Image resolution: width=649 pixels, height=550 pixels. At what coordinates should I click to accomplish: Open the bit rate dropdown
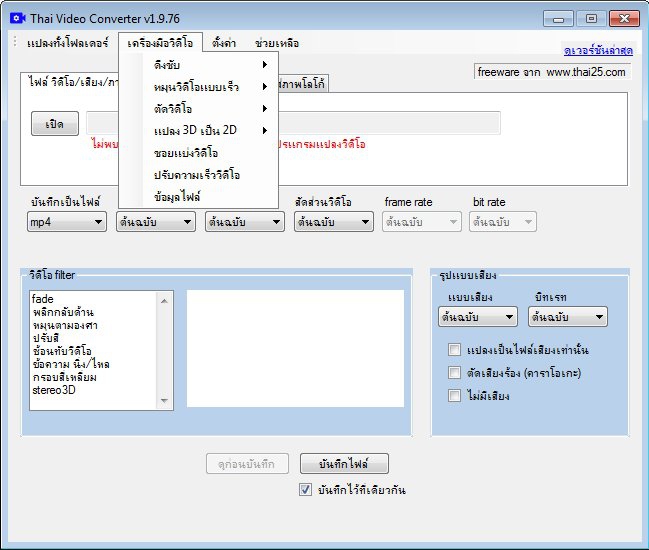[x=503, y=222]
